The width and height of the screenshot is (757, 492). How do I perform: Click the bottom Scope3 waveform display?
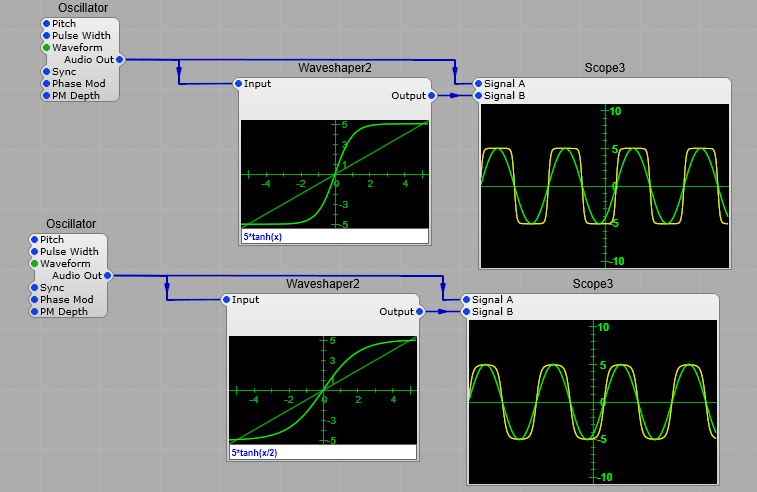point(593,402)
